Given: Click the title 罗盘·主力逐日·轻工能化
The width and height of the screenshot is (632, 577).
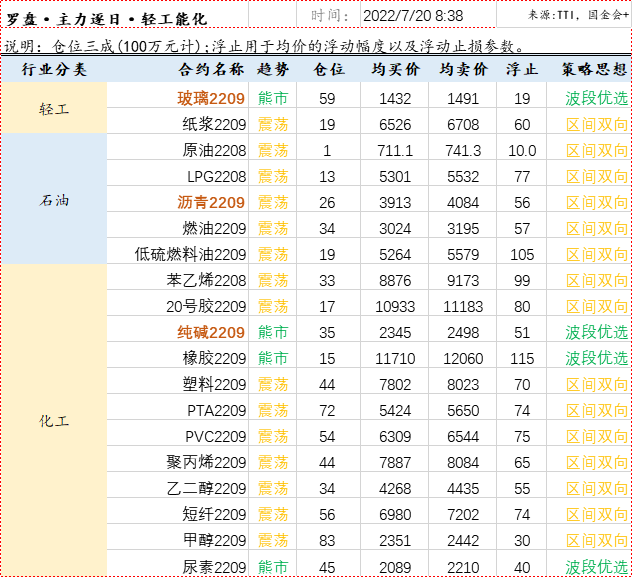Looking at the screenshot, I should [106, 19].
